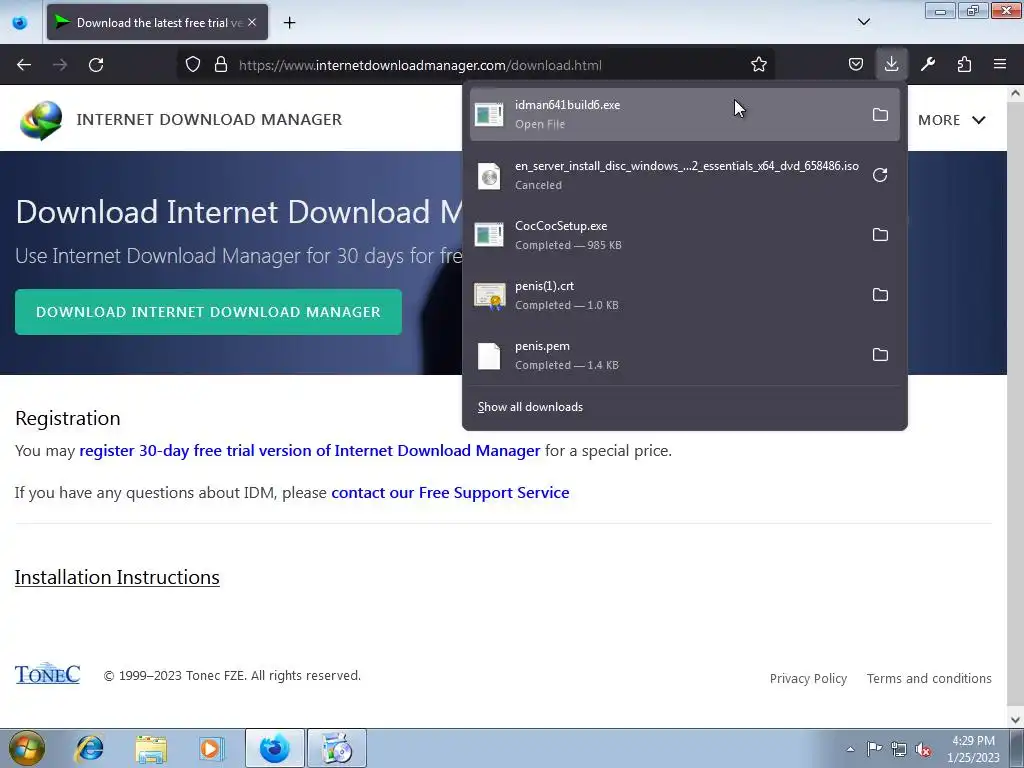Open the Firefox View icon
The height and width of the screenshot is (768, 1024).
click(x=20, y=22)
